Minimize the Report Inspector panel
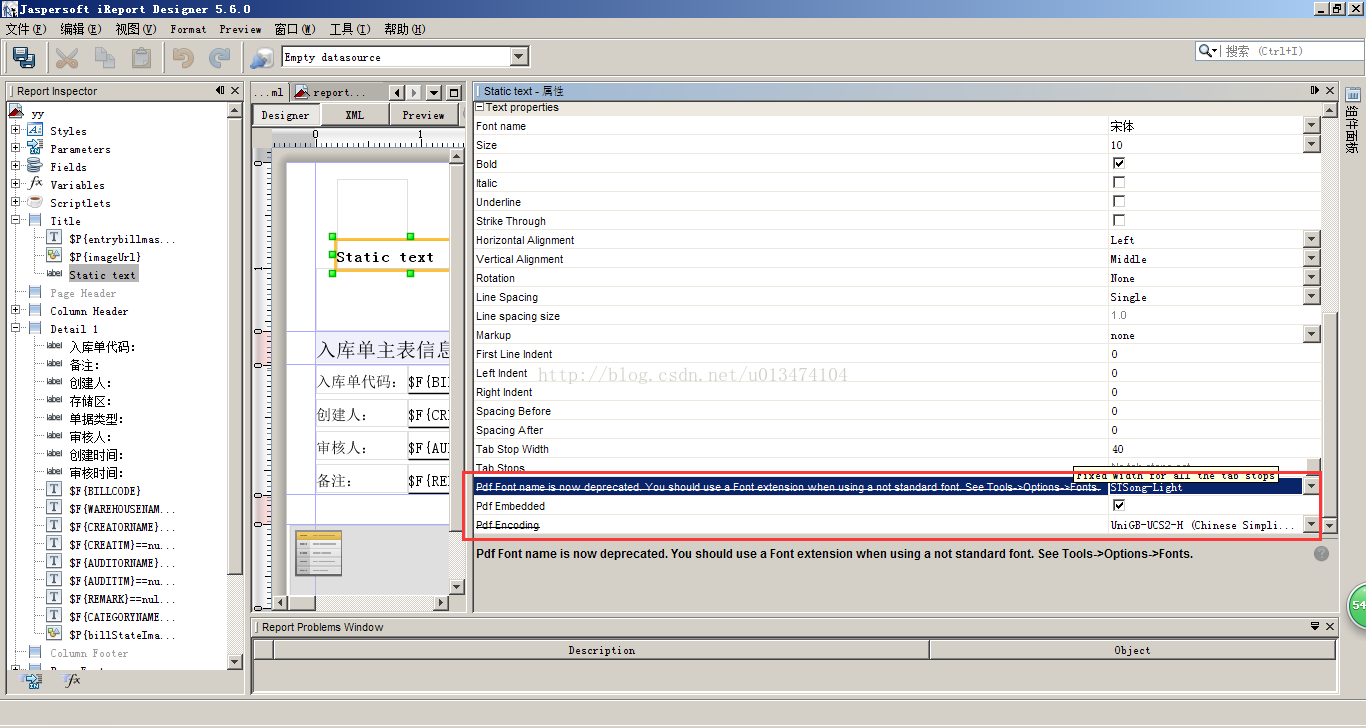1366x728 pixels. 220,90
